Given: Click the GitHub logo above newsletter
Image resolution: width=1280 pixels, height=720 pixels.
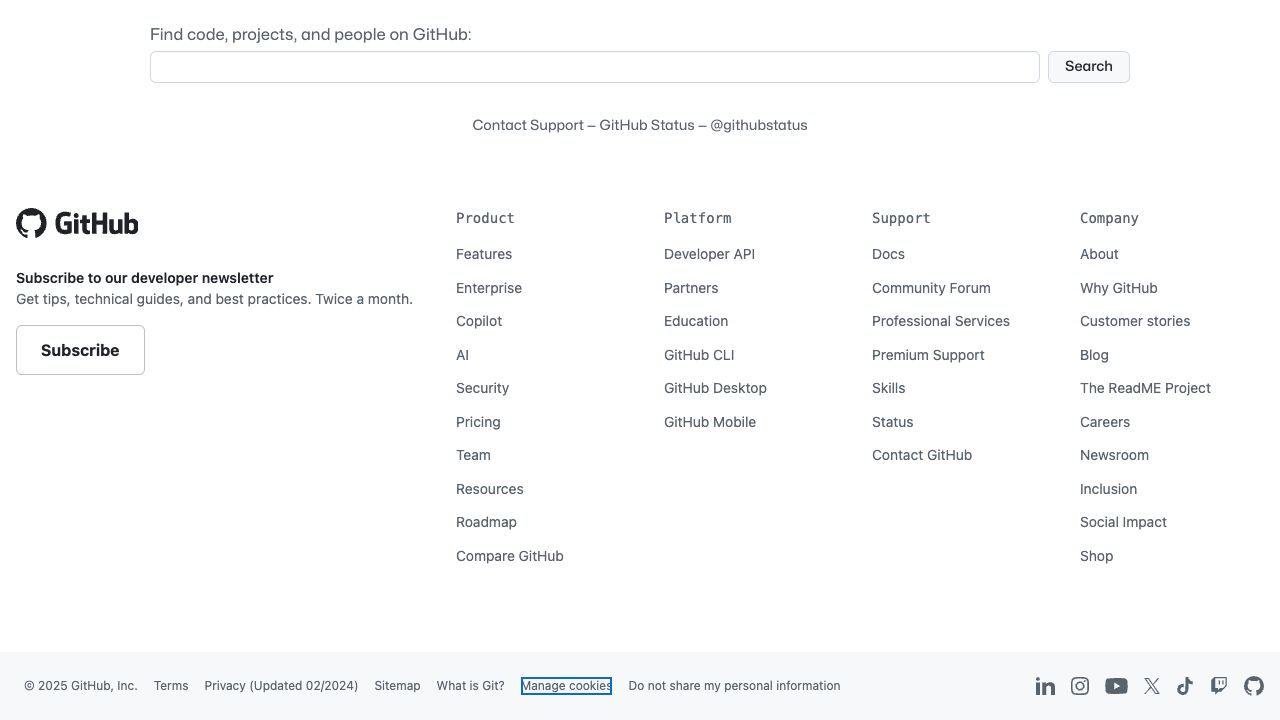Looking at the screenshot, I should tap(77, 223).
